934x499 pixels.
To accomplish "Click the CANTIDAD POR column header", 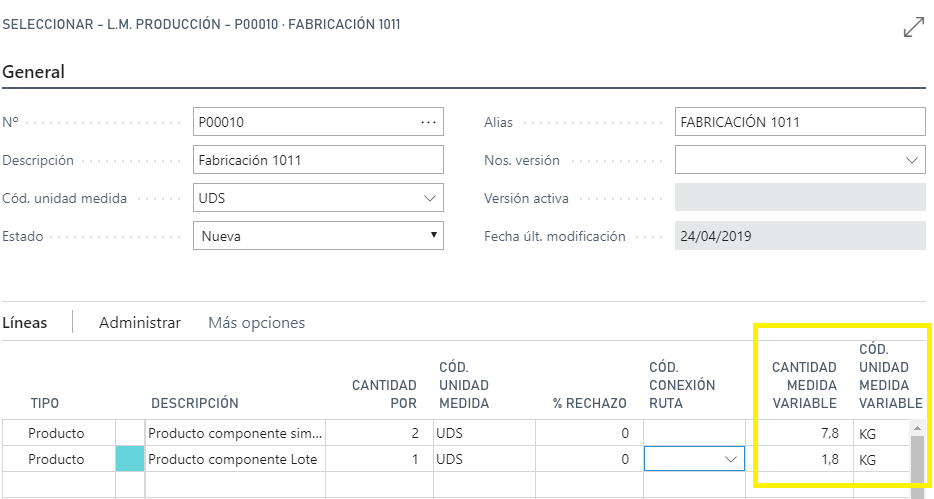I will [x=384, y=394].
